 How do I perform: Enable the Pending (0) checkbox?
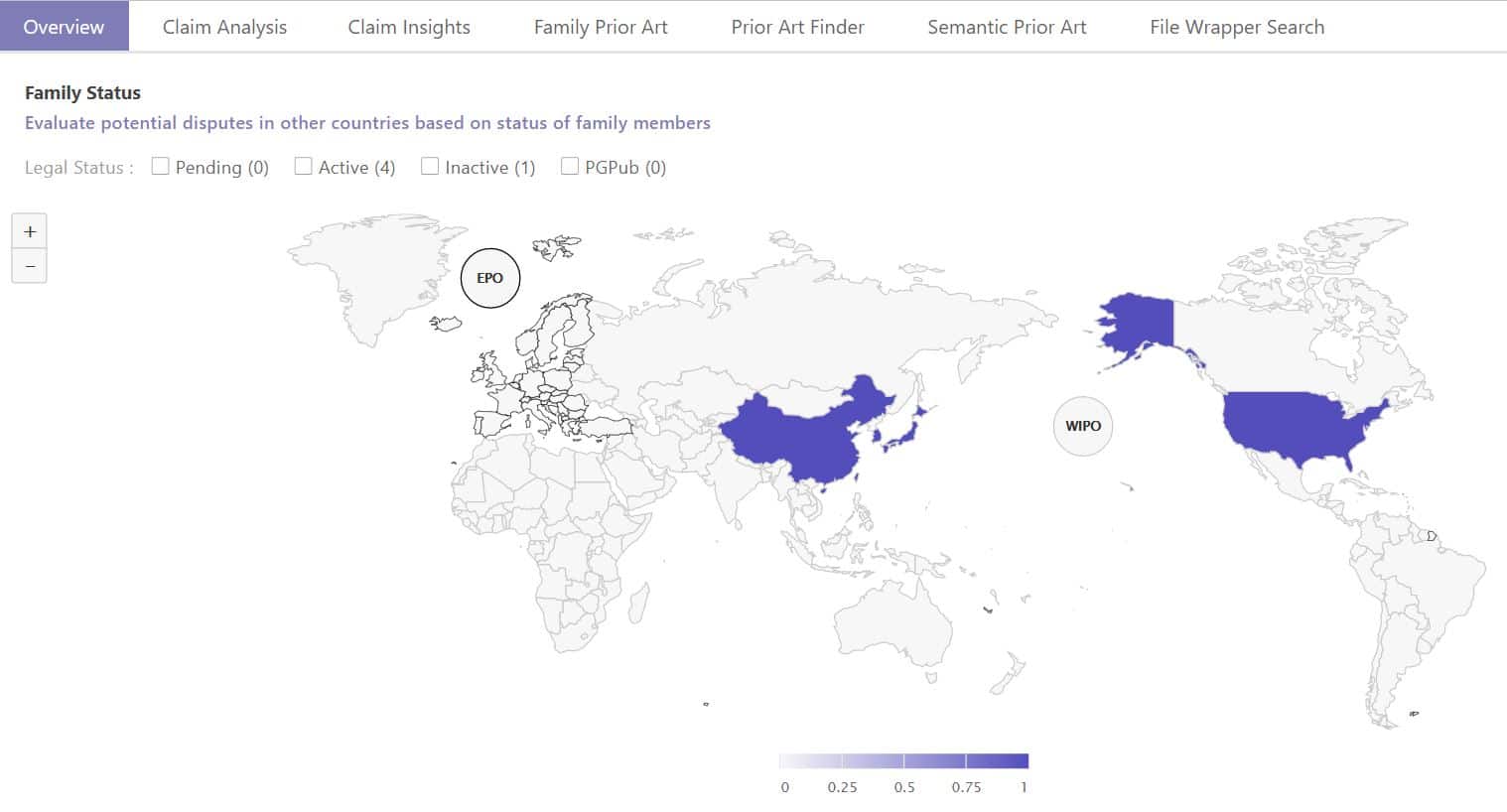pyautogui.click(x=160, y=167)
